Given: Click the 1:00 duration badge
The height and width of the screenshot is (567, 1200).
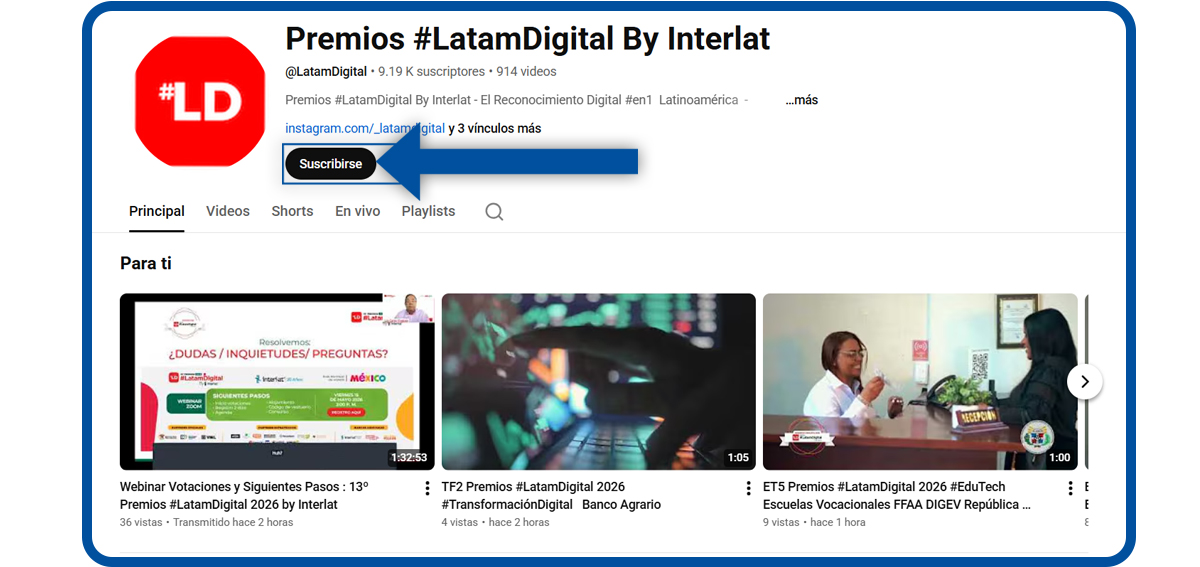Looking at the screenshot, I should click(x=1060, y=458).
